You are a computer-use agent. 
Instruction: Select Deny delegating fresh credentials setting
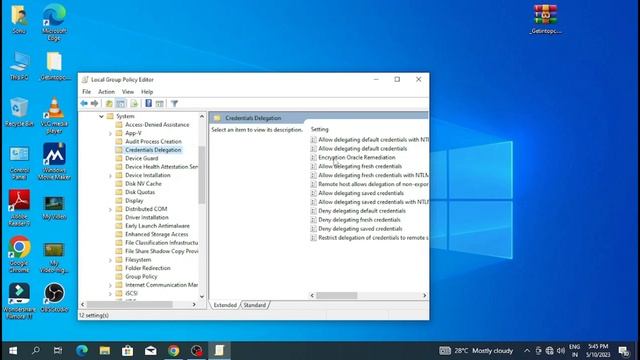click(x=359, y=220)
